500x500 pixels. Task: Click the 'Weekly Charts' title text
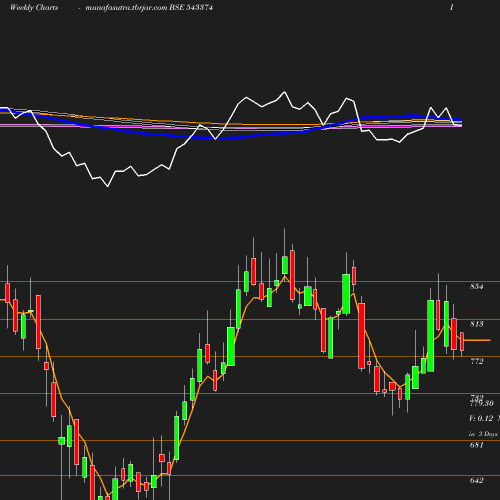[x=34, y=8]
